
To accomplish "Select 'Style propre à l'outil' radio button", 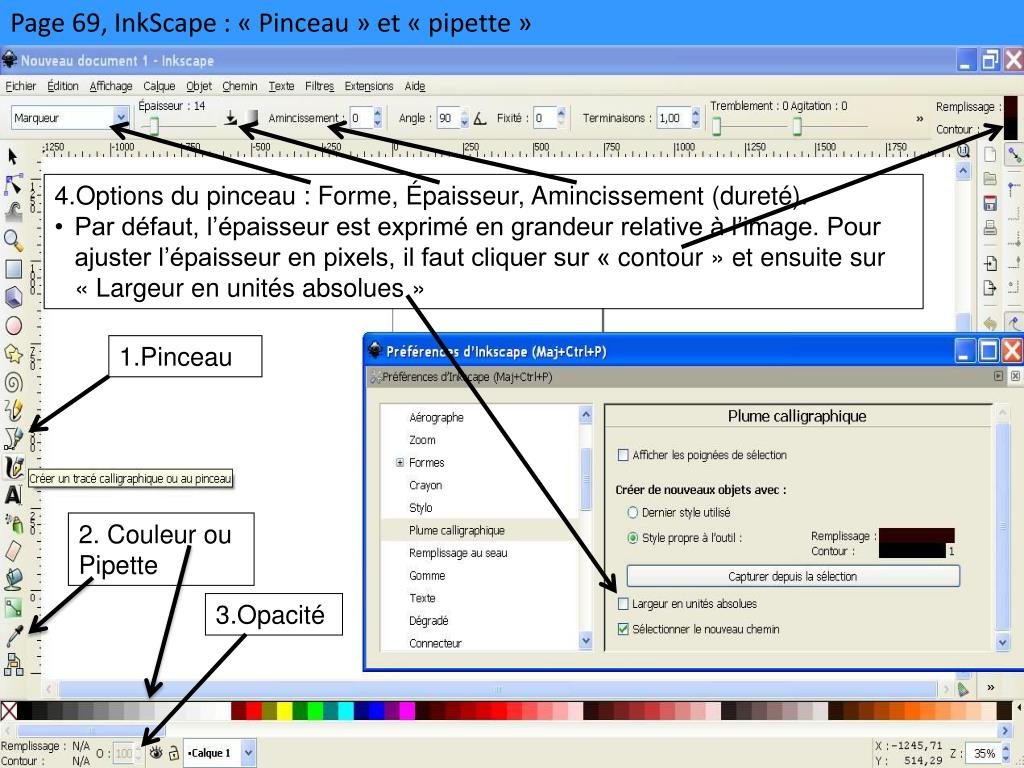I will click(x=632, y=538).
